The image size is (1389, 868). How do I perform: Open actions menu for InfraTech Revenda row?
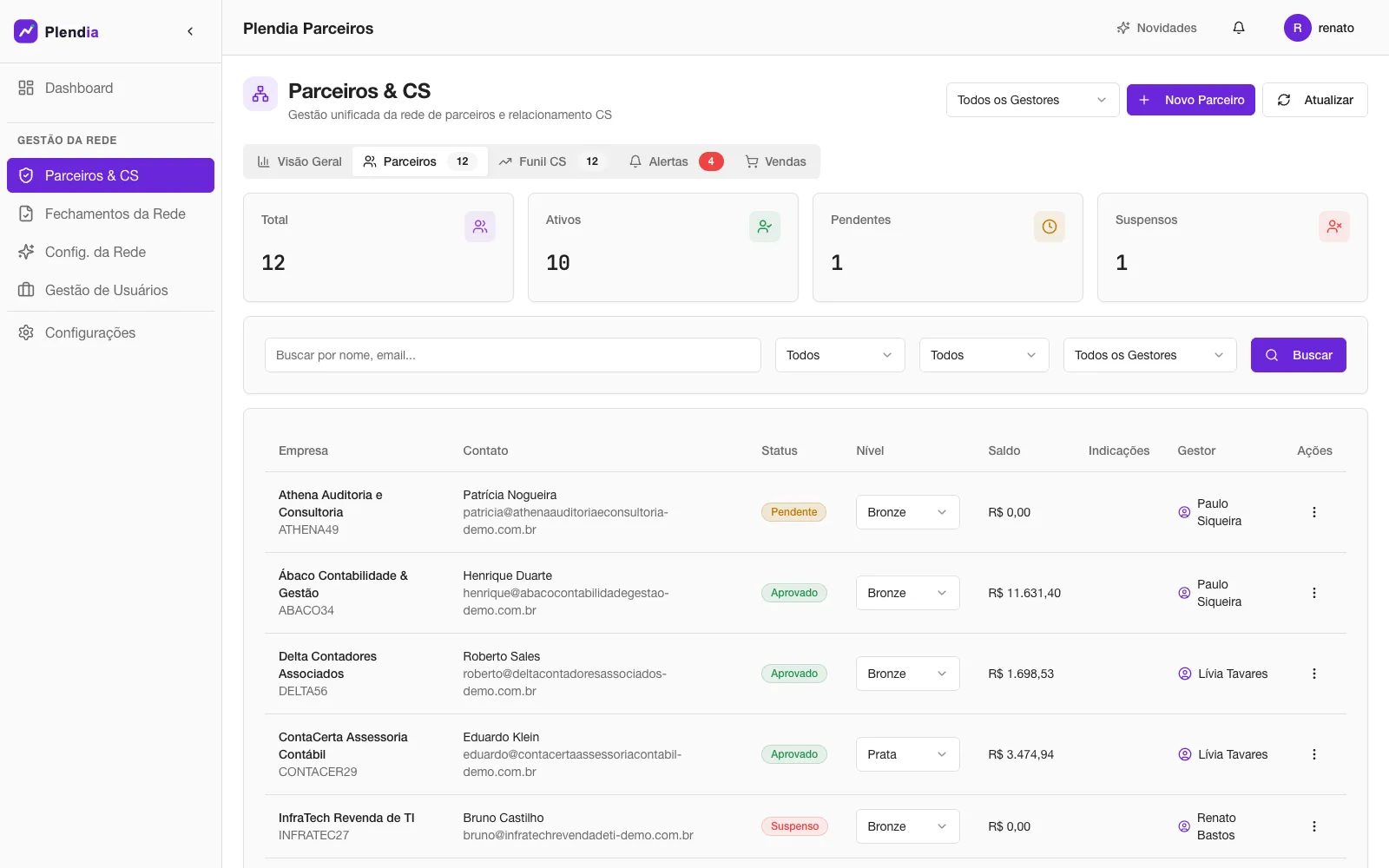pyautogui.click(x=1313, y=826)
